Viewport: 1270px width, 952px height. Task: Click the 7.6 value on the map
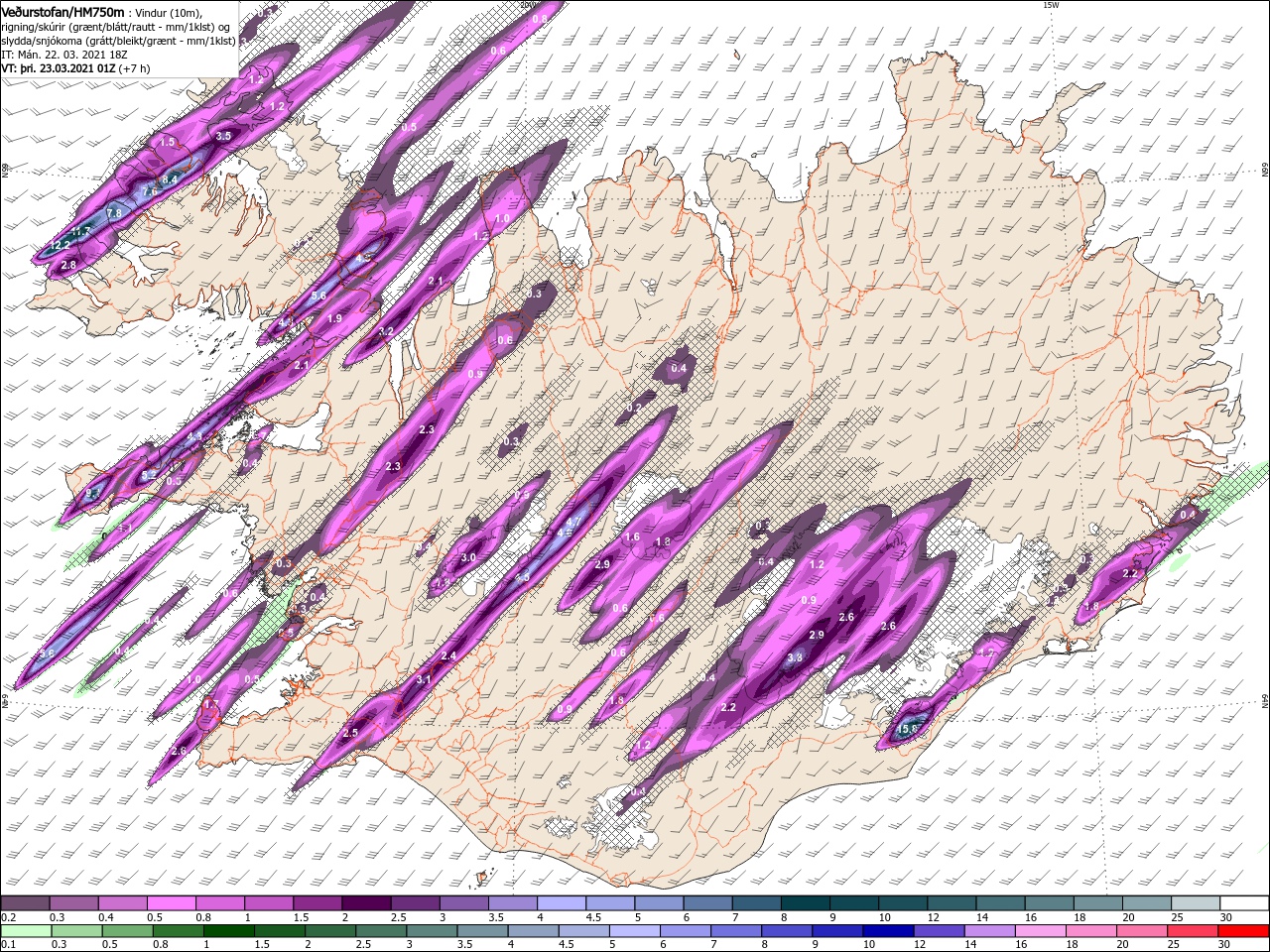[149, 191]
